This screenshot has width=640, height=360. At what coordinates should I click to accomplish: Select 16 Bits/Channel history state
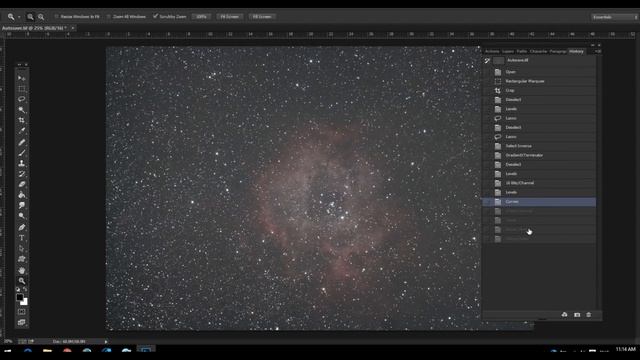(x=539, y=183)
